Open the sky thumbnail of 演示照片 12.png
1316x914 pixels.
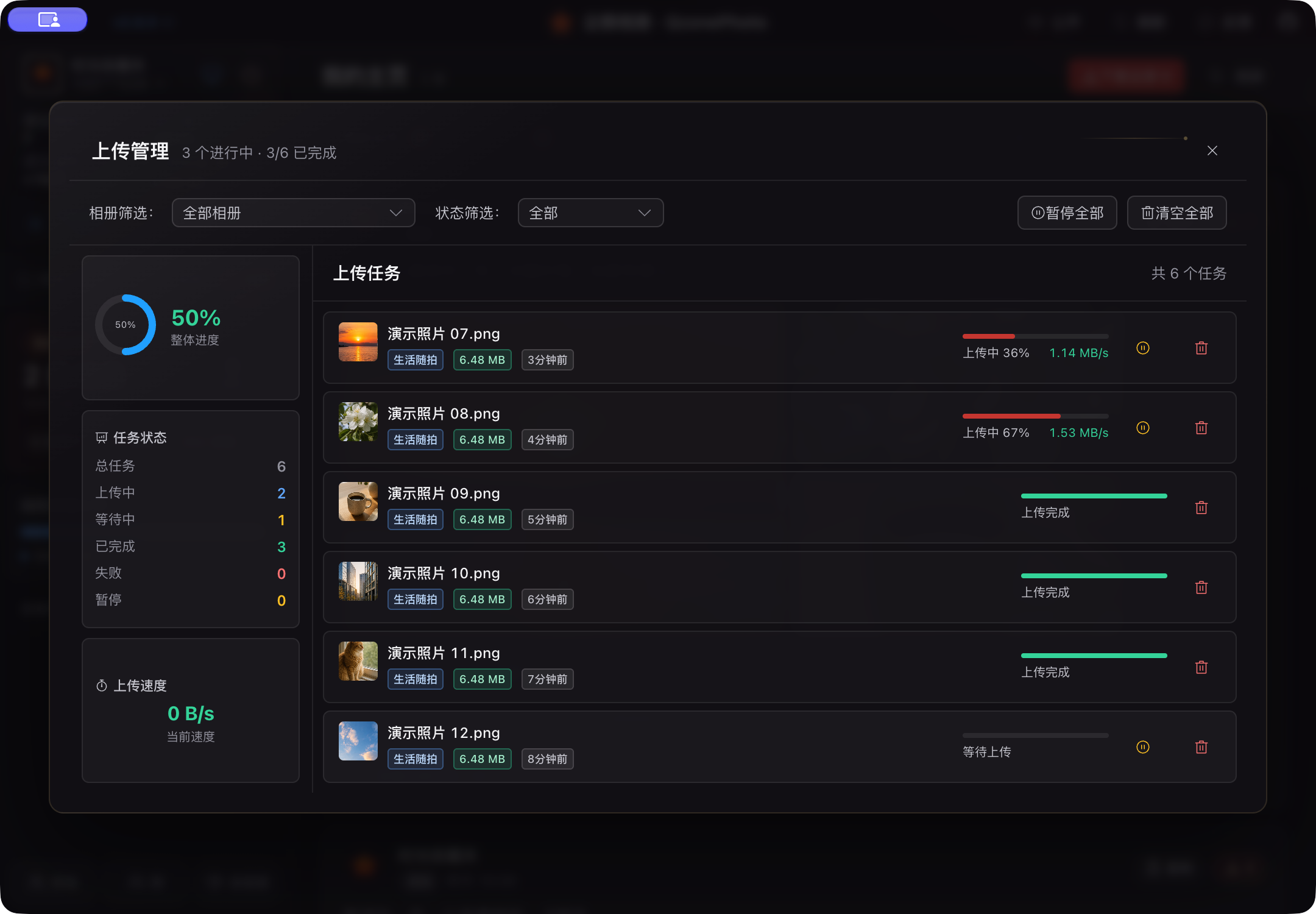coord(358,741)
